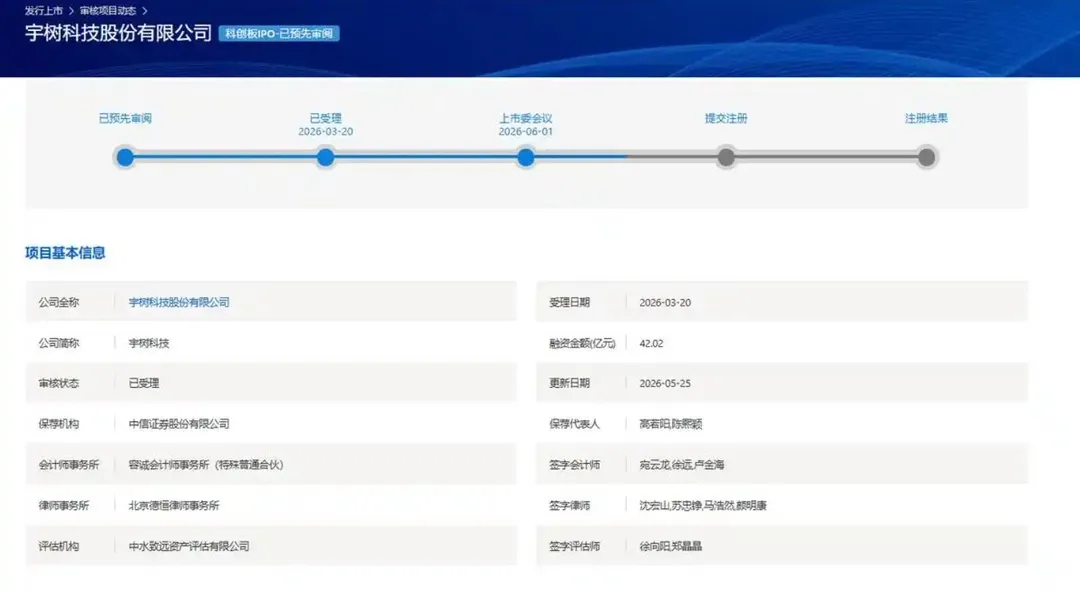The image size is (1080, 592).
Task: Select the 已受理 value in the 审核状态 row
Action: [144, 383]
